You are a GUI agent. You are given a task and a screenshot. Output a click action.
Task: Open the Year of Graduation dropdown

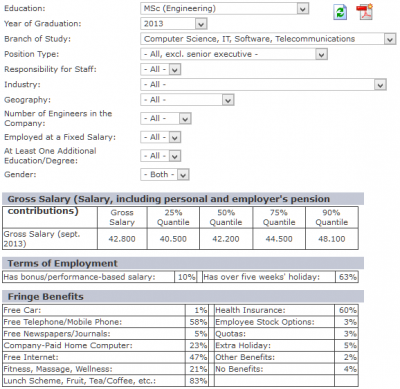(174, 24)
